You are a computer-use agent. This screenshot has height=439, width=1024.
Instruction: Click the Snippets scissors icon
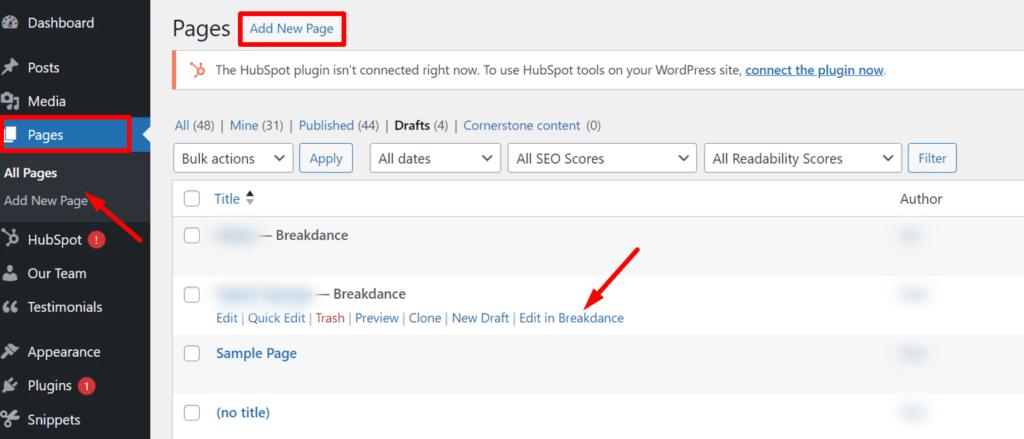pyautogui.click(x=11, y=419)
